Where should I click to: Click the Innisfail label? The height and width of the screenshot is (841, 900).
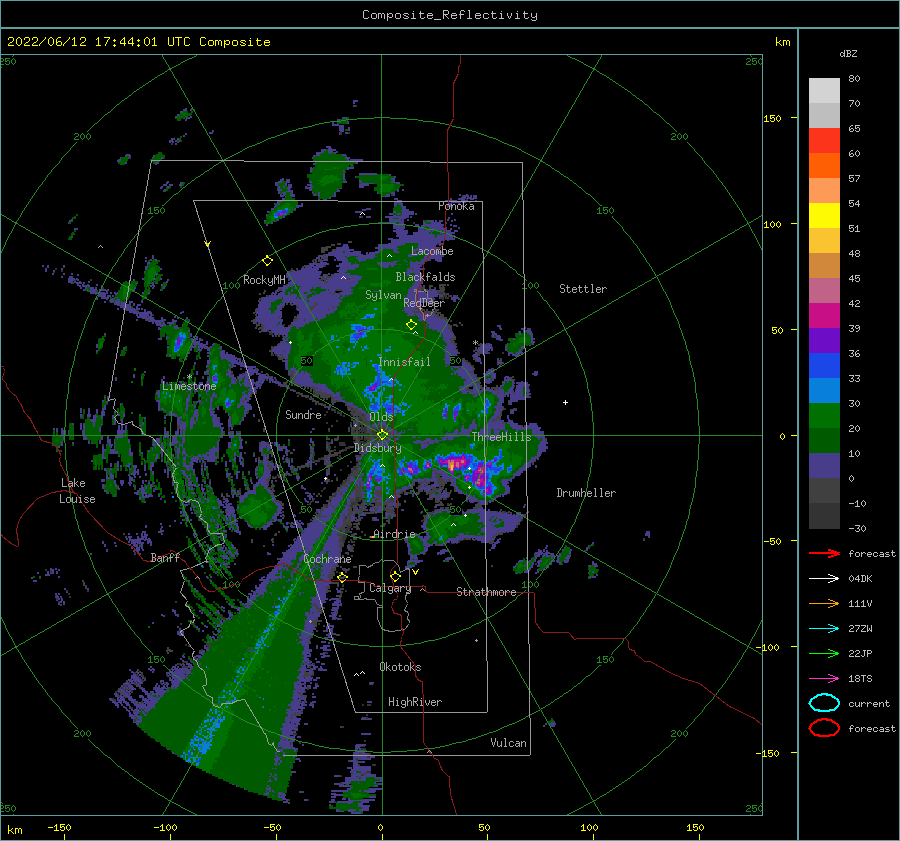(x=404, y=362)
